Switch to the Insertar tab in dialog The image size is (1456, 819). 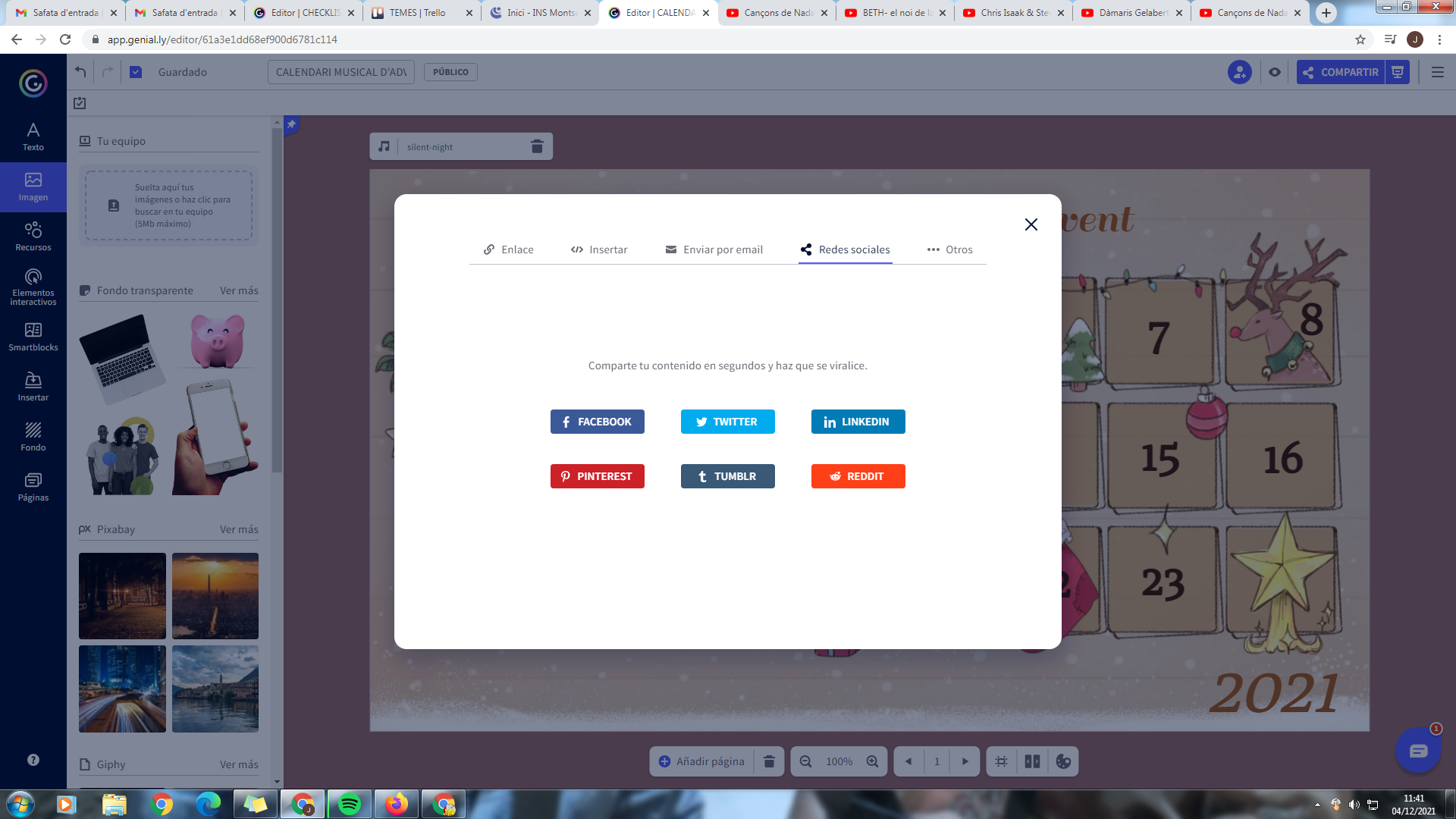tap(599, 249)
